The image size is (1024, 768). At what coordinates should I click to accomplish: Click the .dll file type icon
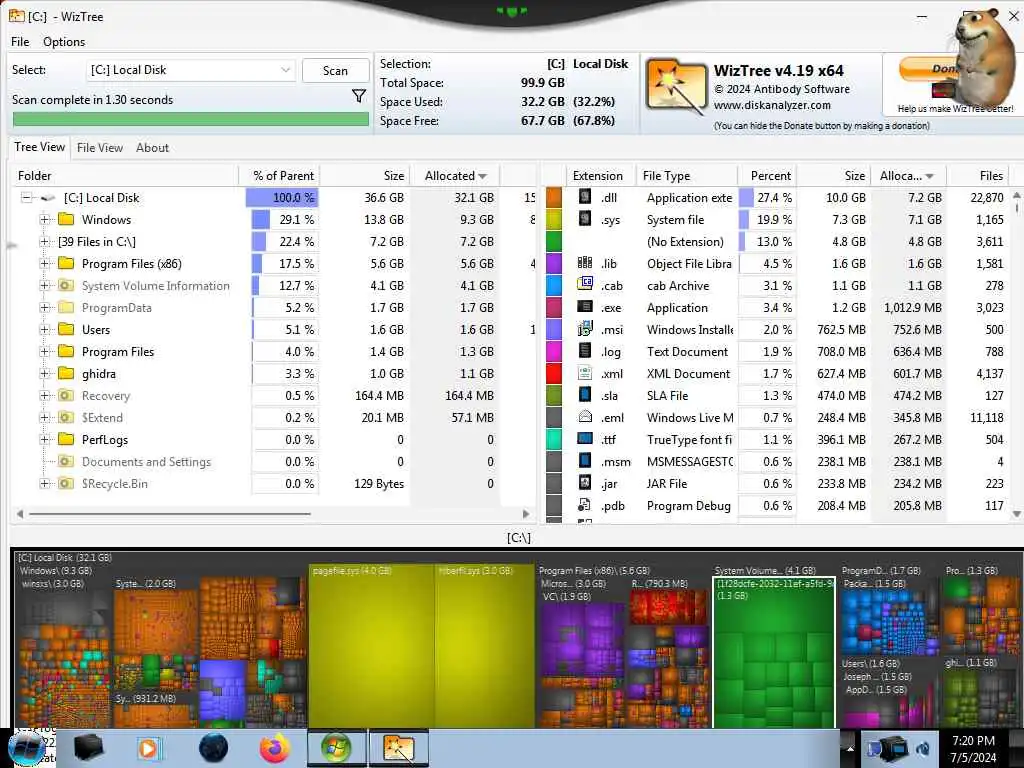tap(585, 197)
